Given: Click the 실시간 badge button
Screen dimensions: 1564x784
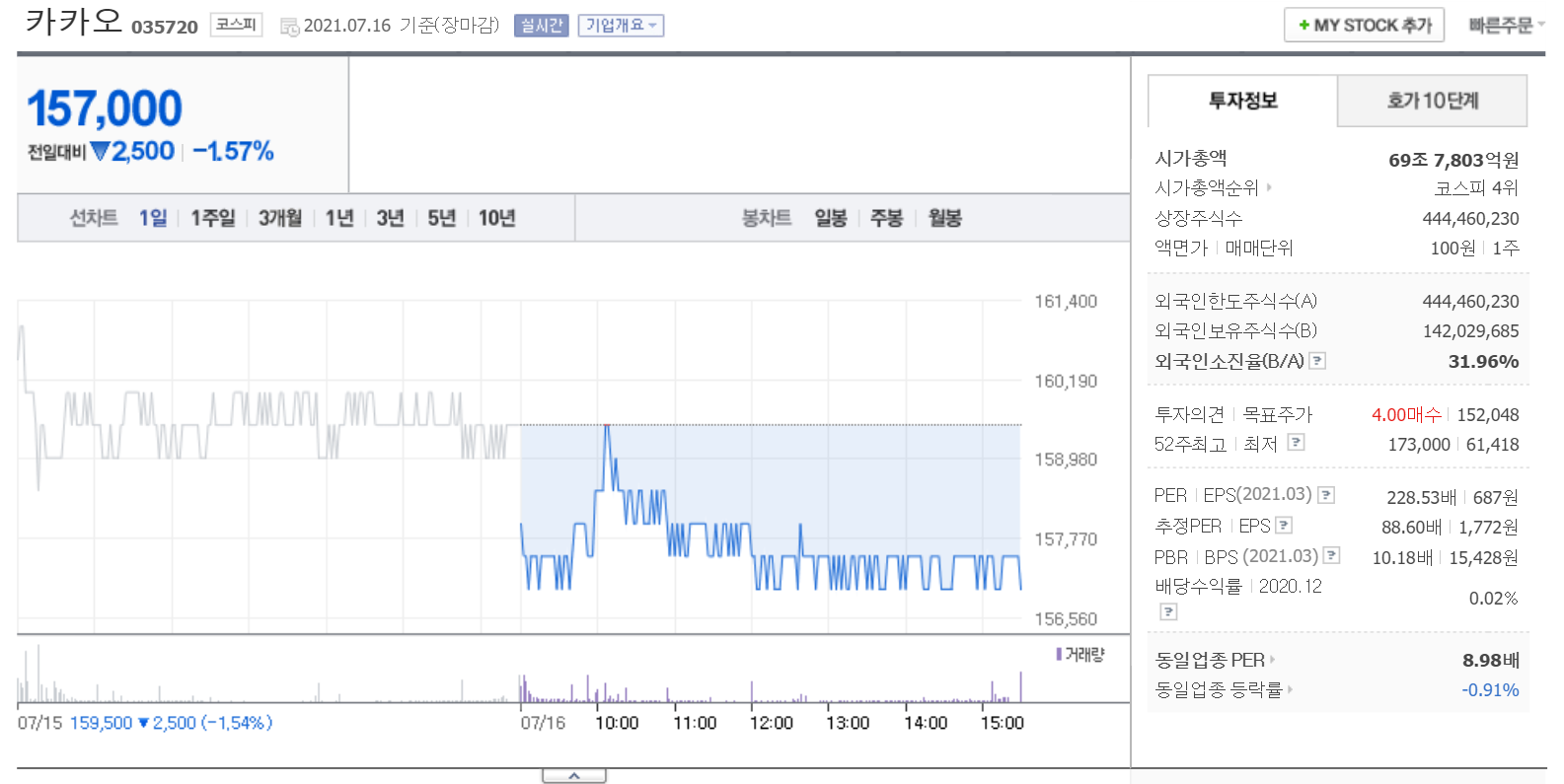Looking at the screenshot, I should pos(541,26).
